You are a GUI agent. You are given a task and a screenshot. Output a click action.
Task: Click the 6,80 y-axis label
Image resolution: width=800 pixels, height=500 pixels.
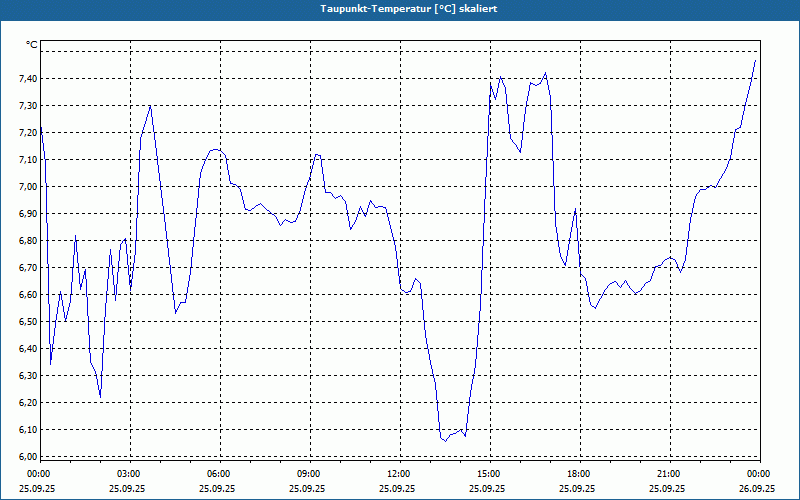tap(28, 241)
